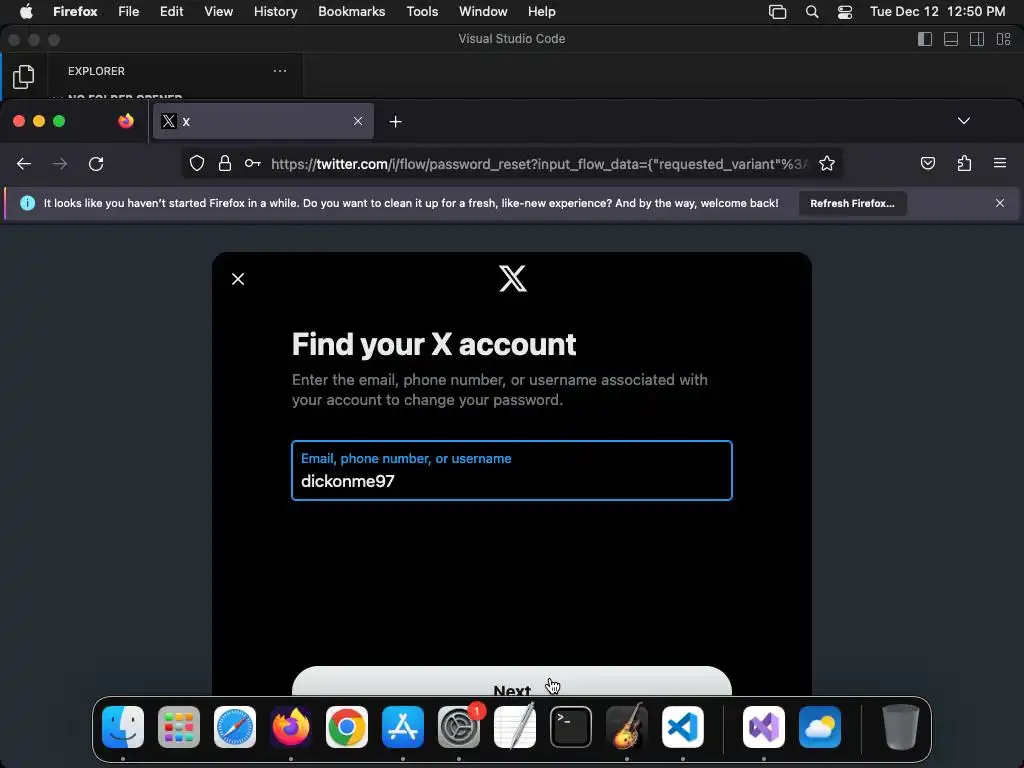Click the X logo in dialog
Screen dimensions: 1024x768
pyautogui.click(x=513, y=279)
